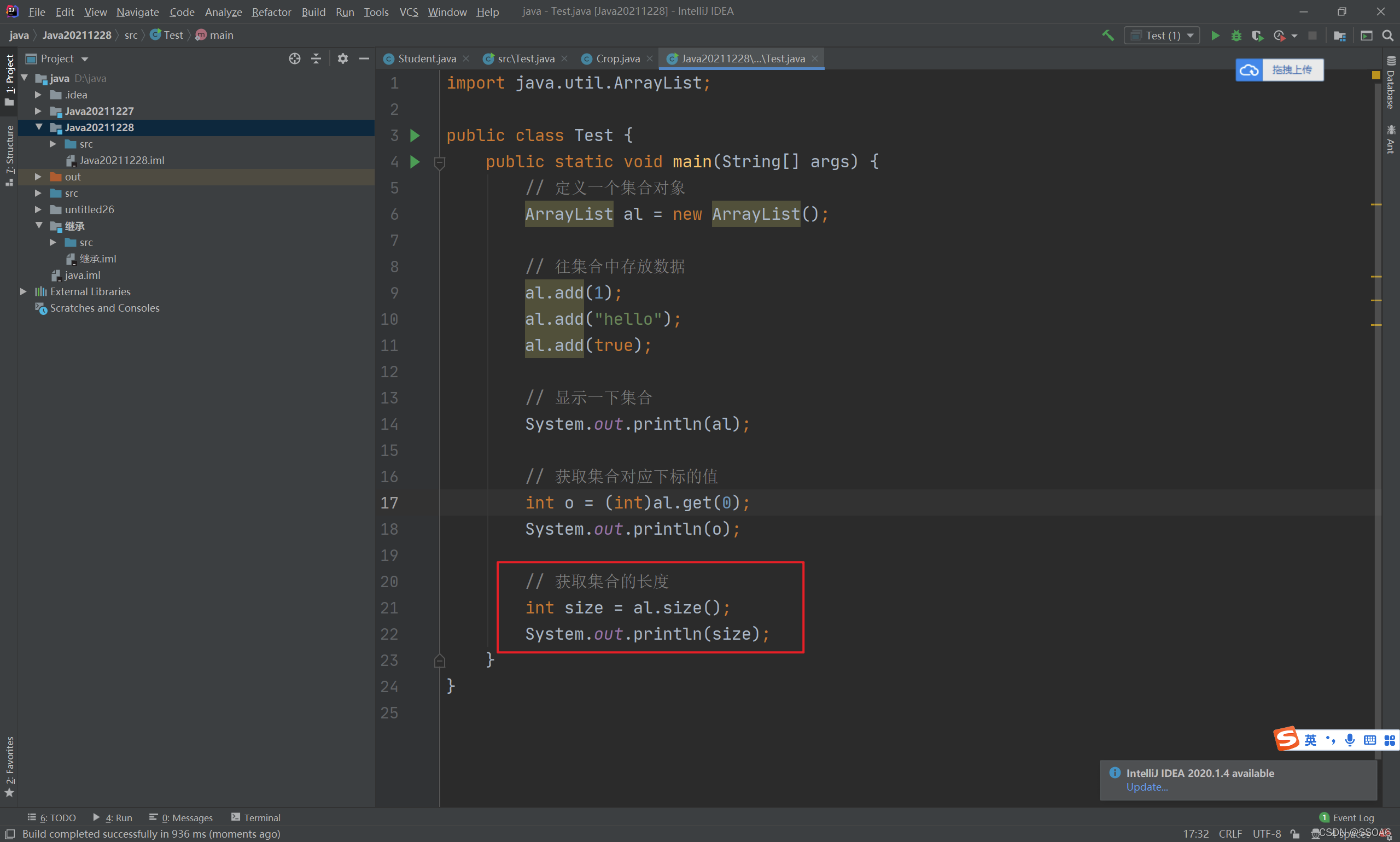The width and height of the screenshot is (1400, 842).
Task: Close the Crop.java tab
Action: point(649,59)
